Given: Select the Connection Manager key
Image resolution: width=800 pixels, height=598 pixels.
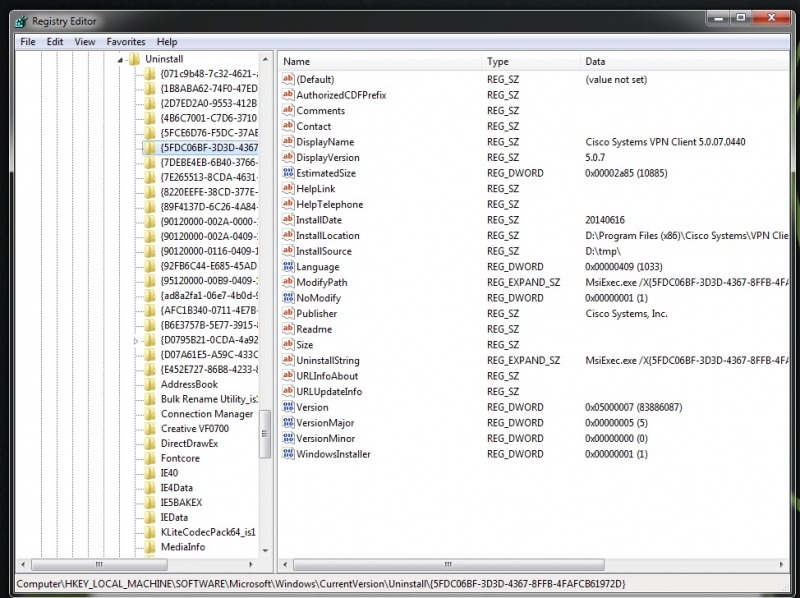Looking at the screenshot, I should (x=207, y=414).
